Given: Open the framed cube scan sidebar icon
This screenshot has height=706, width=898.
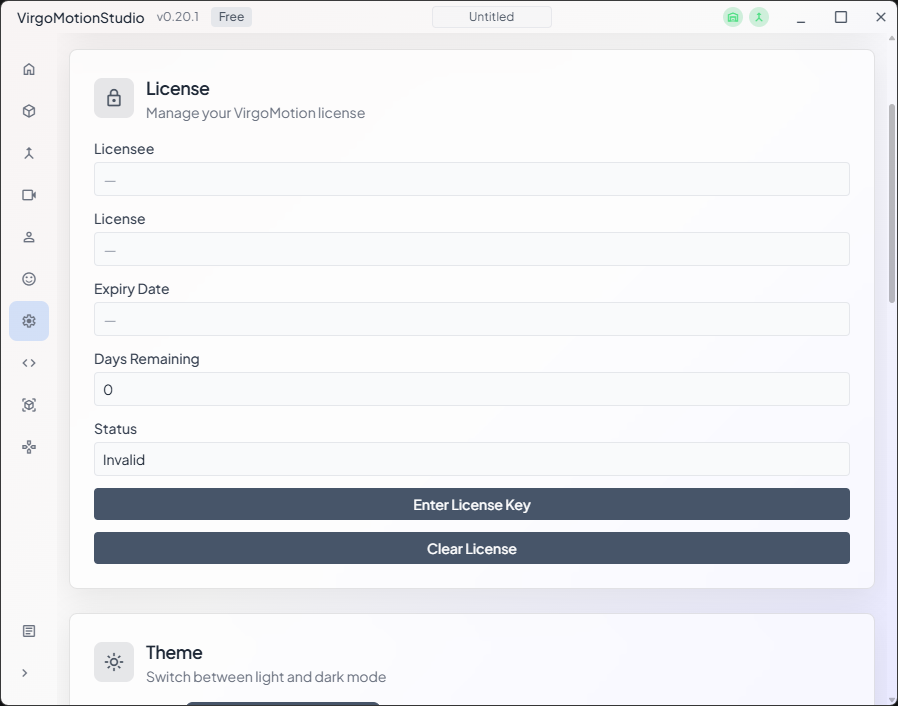Looking at the screenshot, I should [29, 405].
